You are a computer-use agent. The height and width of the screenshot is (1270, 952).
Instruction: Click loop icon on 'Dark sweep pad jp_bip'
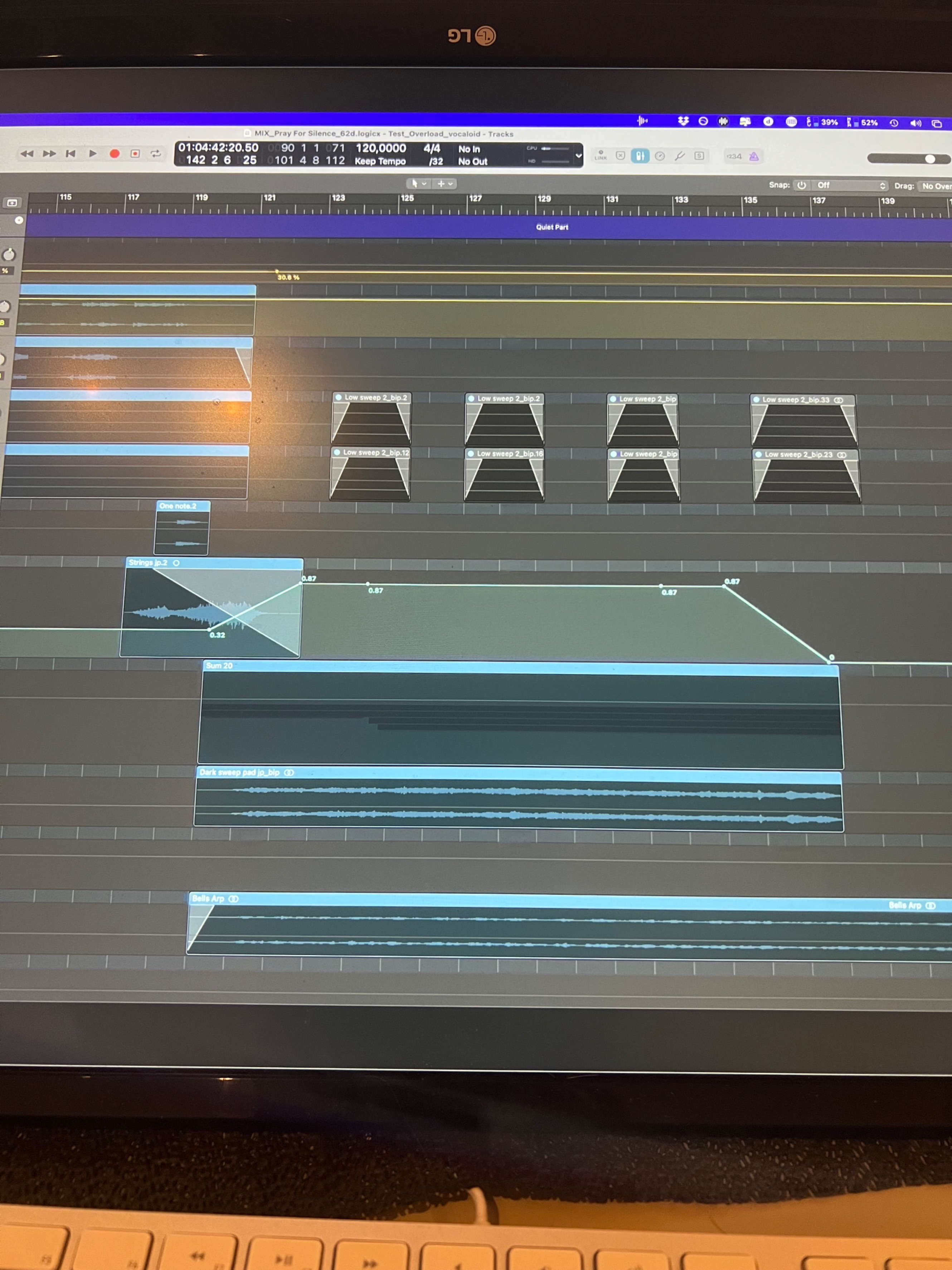289,773
